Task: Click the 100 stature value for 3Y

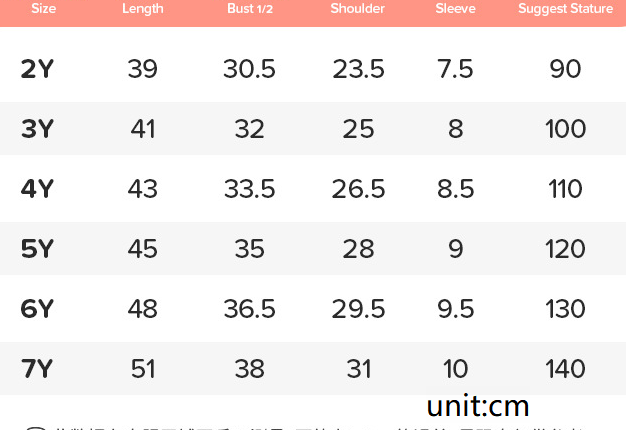Action: 565,129
